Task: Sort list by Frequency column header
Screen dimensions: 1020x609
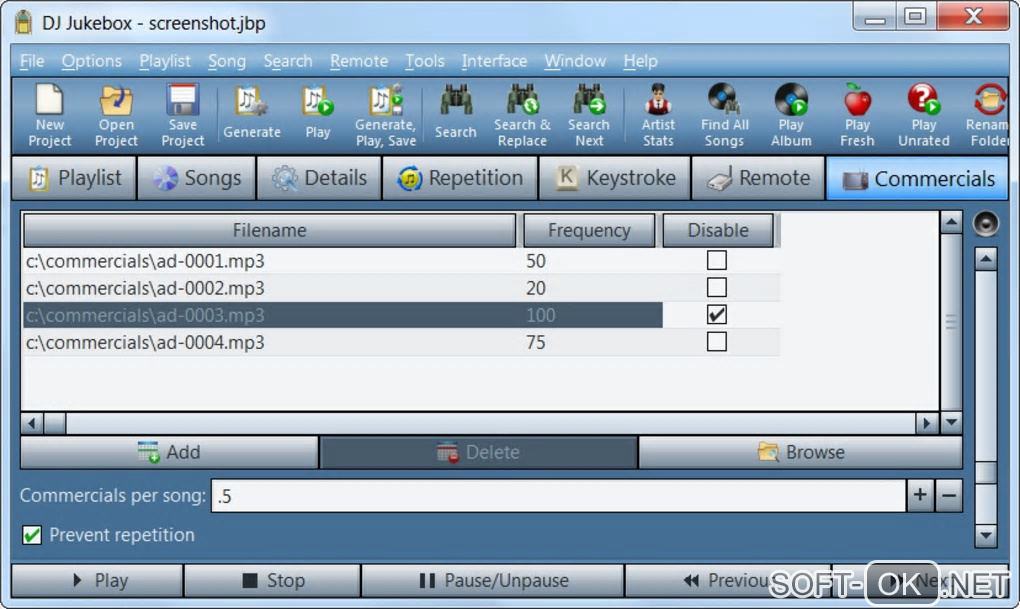Action: pyautogui.click(x=589, y=230)
